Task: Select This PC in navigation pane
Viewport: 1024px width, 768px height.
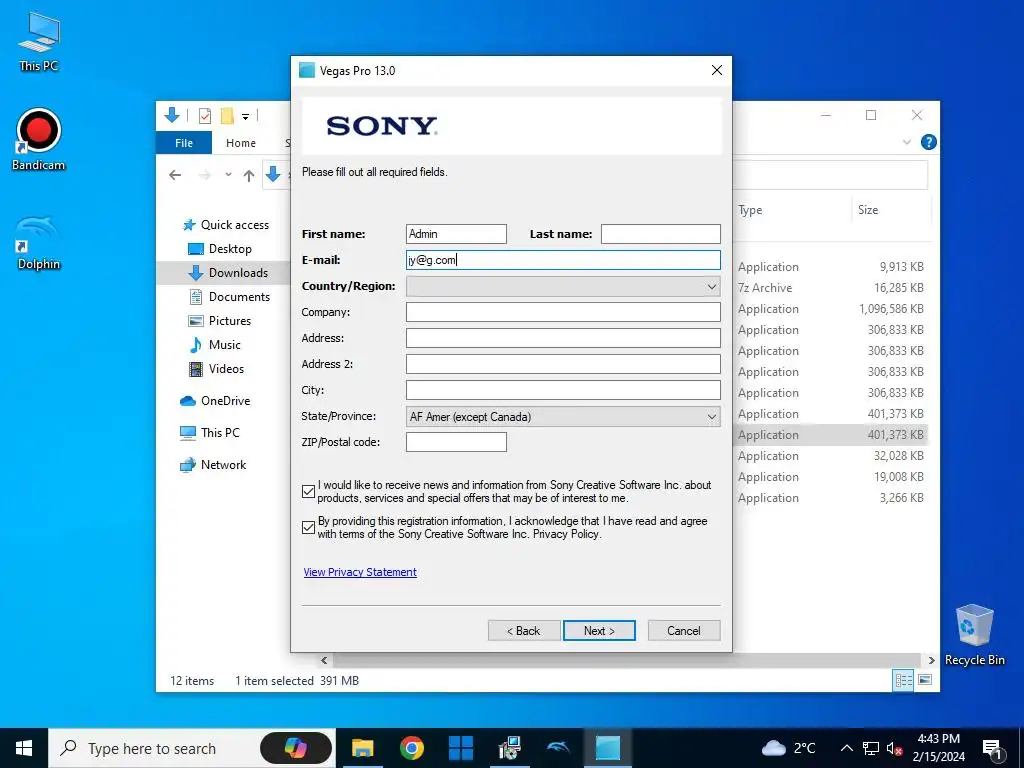Action: (210, 433)
